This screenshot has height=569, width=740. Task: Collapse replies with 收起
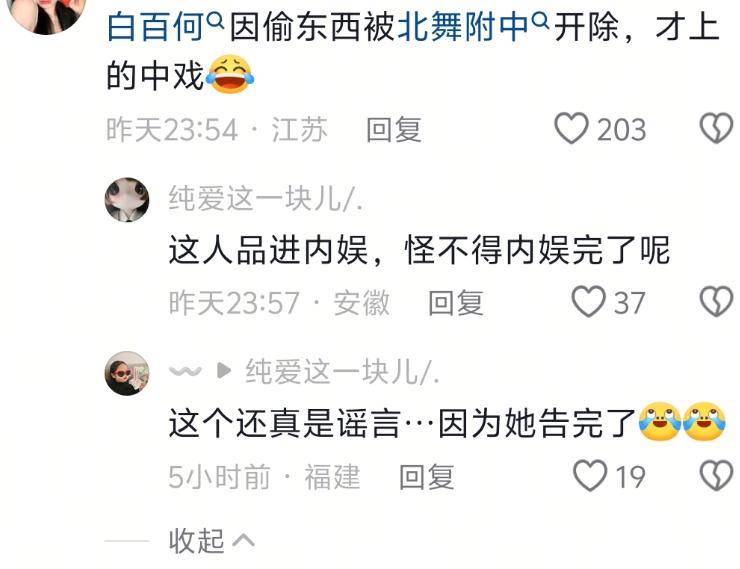pos(211,541)
